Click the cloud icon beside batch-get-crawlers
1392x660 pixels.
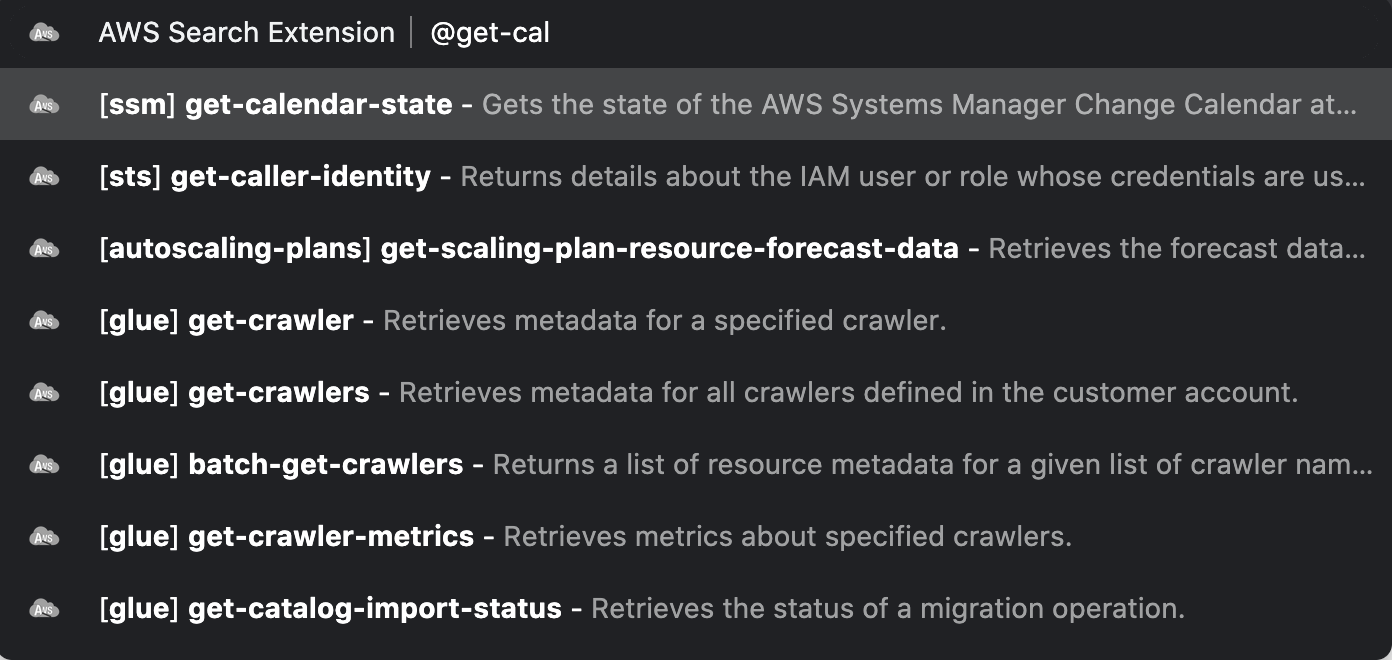44,465
